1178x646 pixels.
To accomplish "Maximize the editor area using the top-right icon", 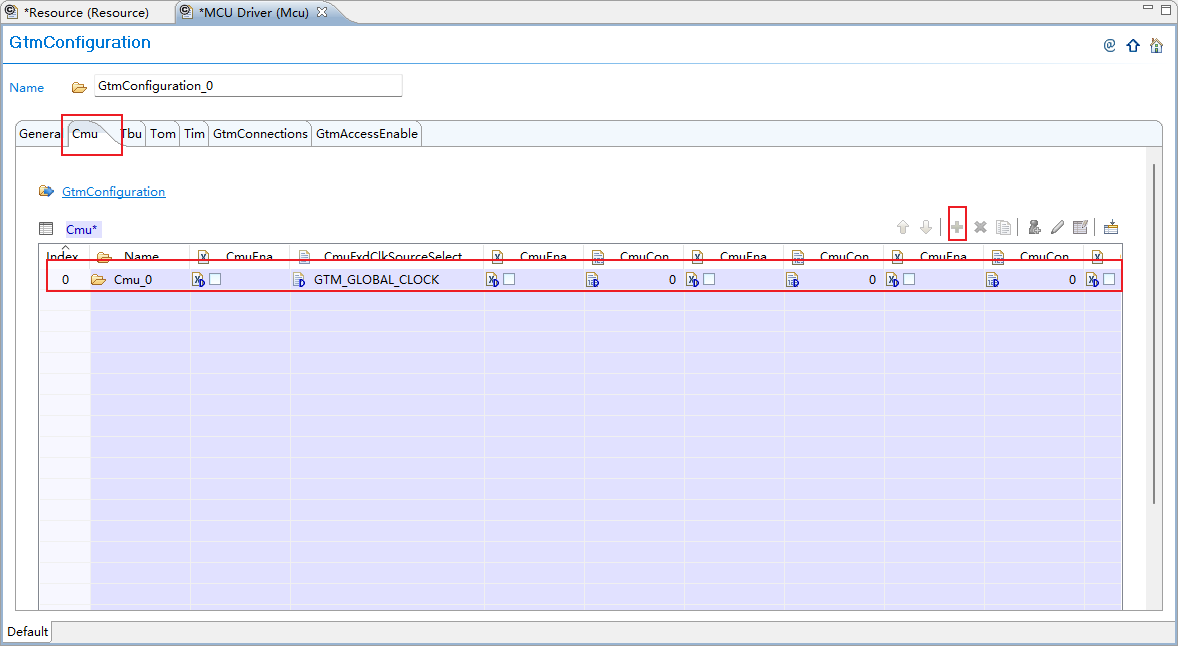I will 1166,8.
